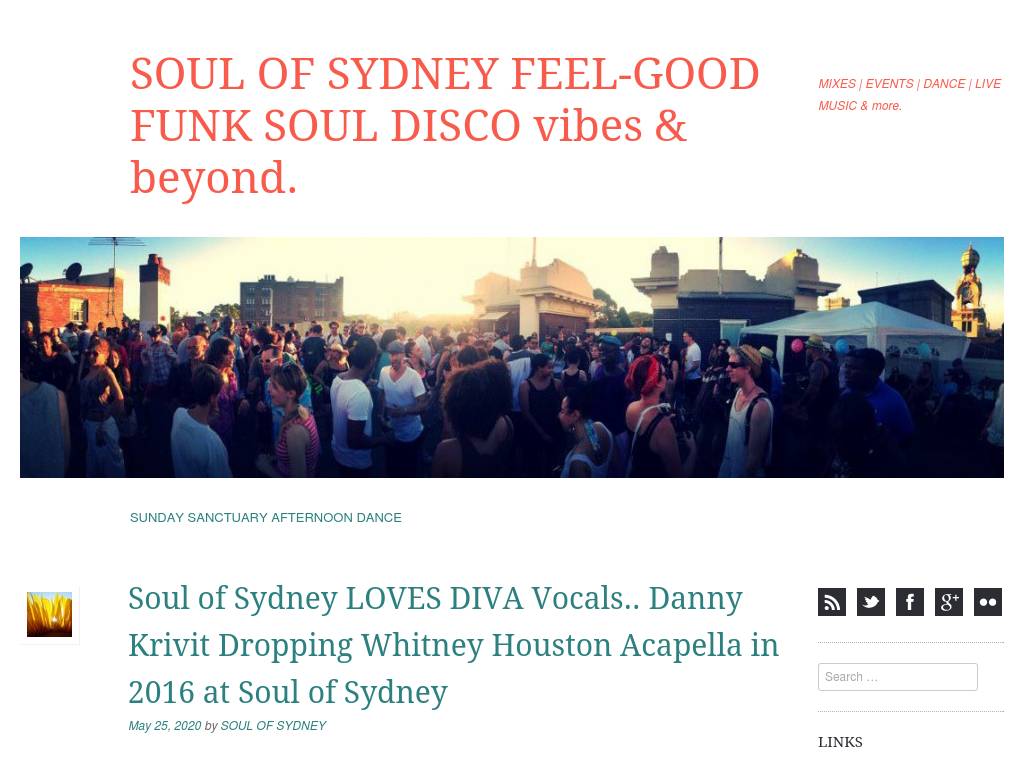Open the Twitter social icon
This screenshot has height=768, width=1024.
point(871,602)
